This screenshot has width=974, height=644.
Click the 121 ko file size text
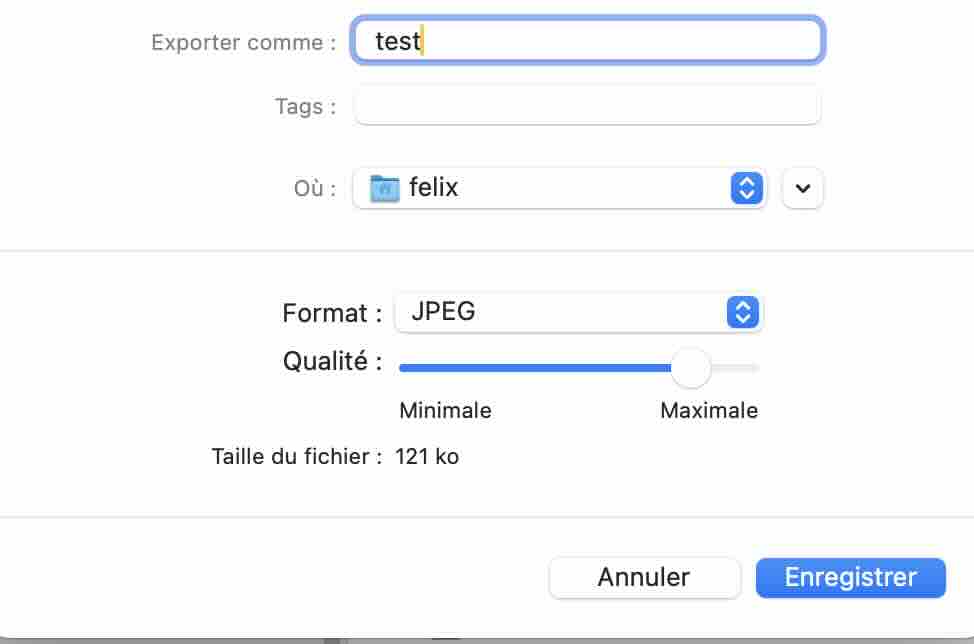tap(427, 456)
